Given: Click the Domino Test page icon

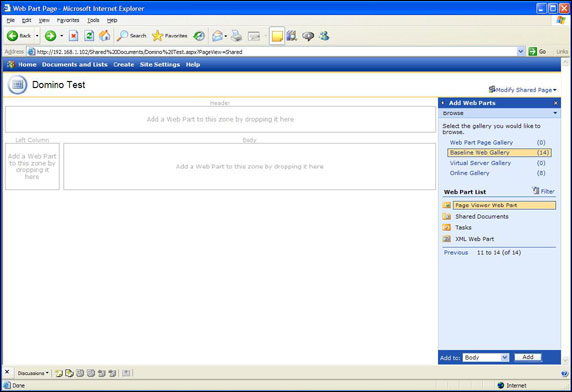Looking at the screenshot, I should coord(17,85).
